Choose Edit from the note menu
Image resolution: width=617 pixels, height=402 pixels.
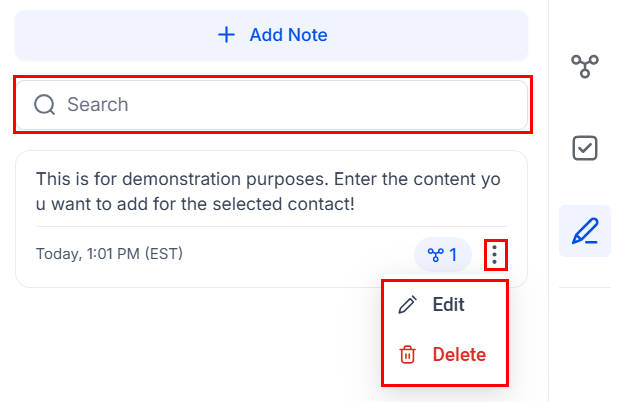click(446, 305)
